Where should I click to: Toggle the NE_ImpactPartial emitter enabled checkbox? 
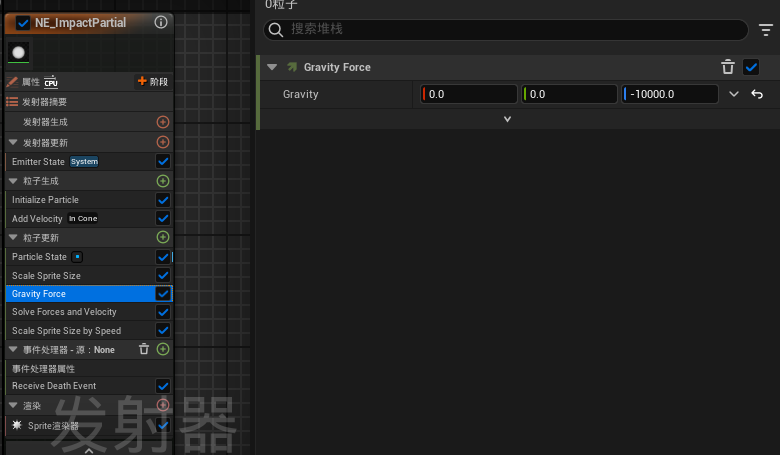click(23, 23)
